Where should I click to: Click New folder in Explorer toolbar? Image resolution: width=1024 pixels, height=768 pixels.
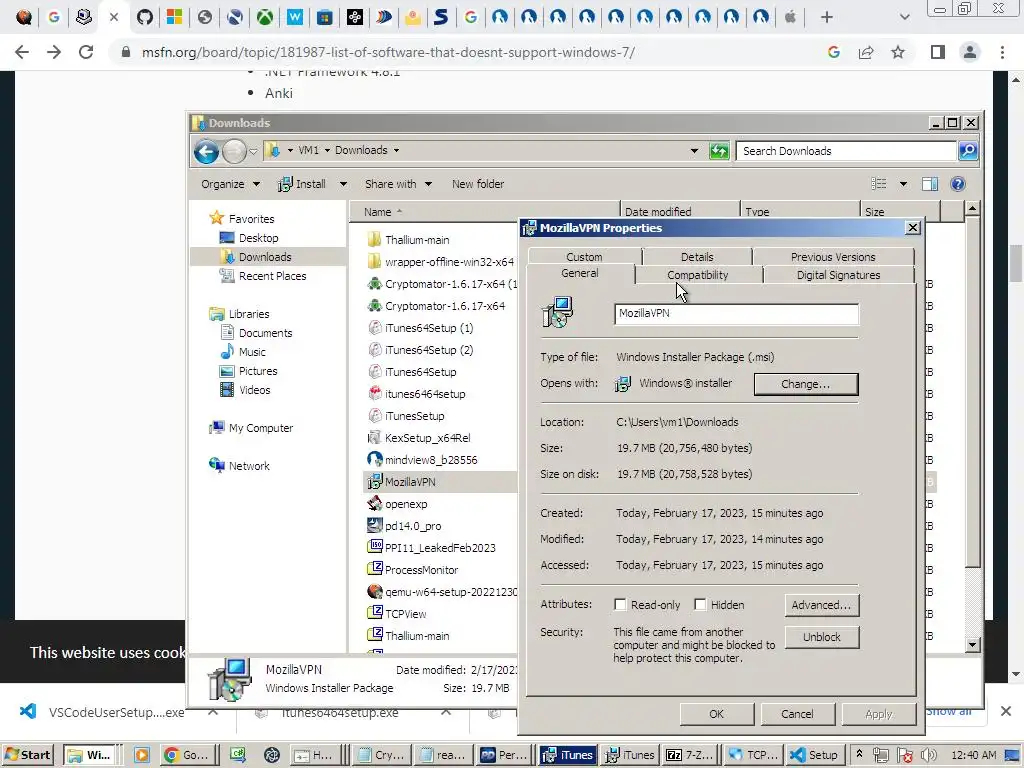pyautogui.click(x=478, y=184)
